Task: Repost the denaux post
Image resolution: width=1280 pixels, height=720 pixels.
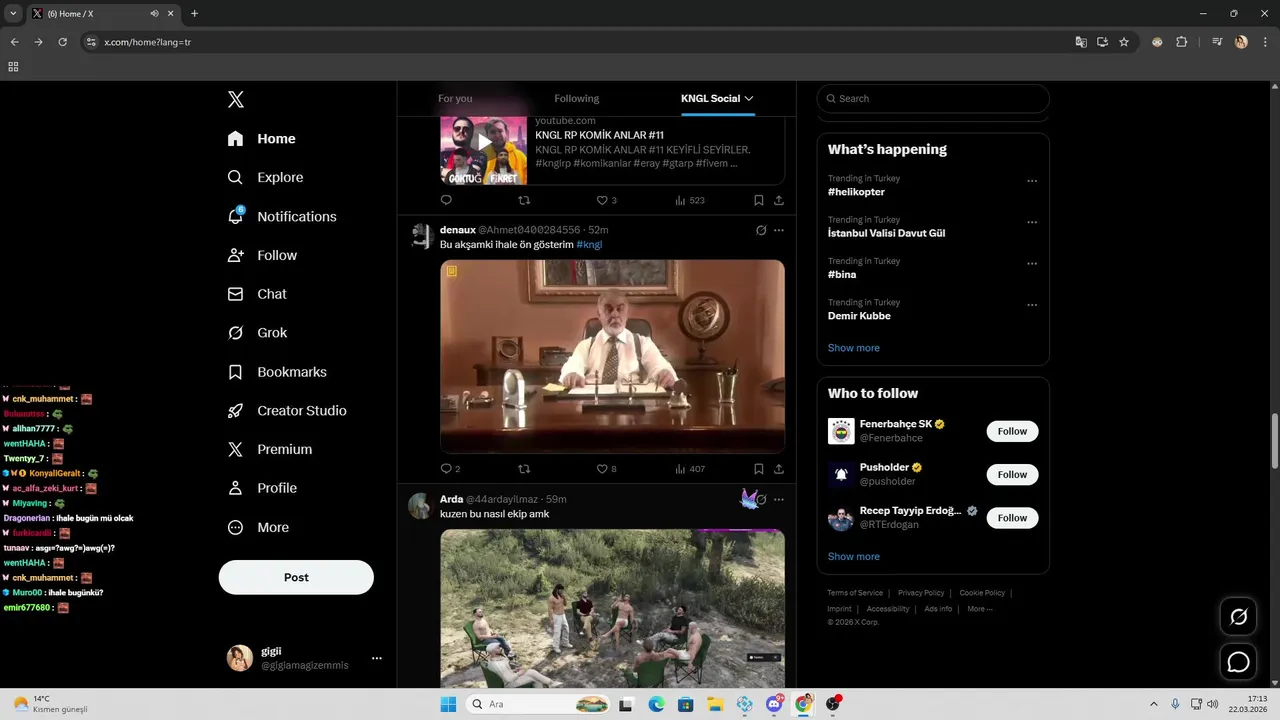Action: coord(524,469)
